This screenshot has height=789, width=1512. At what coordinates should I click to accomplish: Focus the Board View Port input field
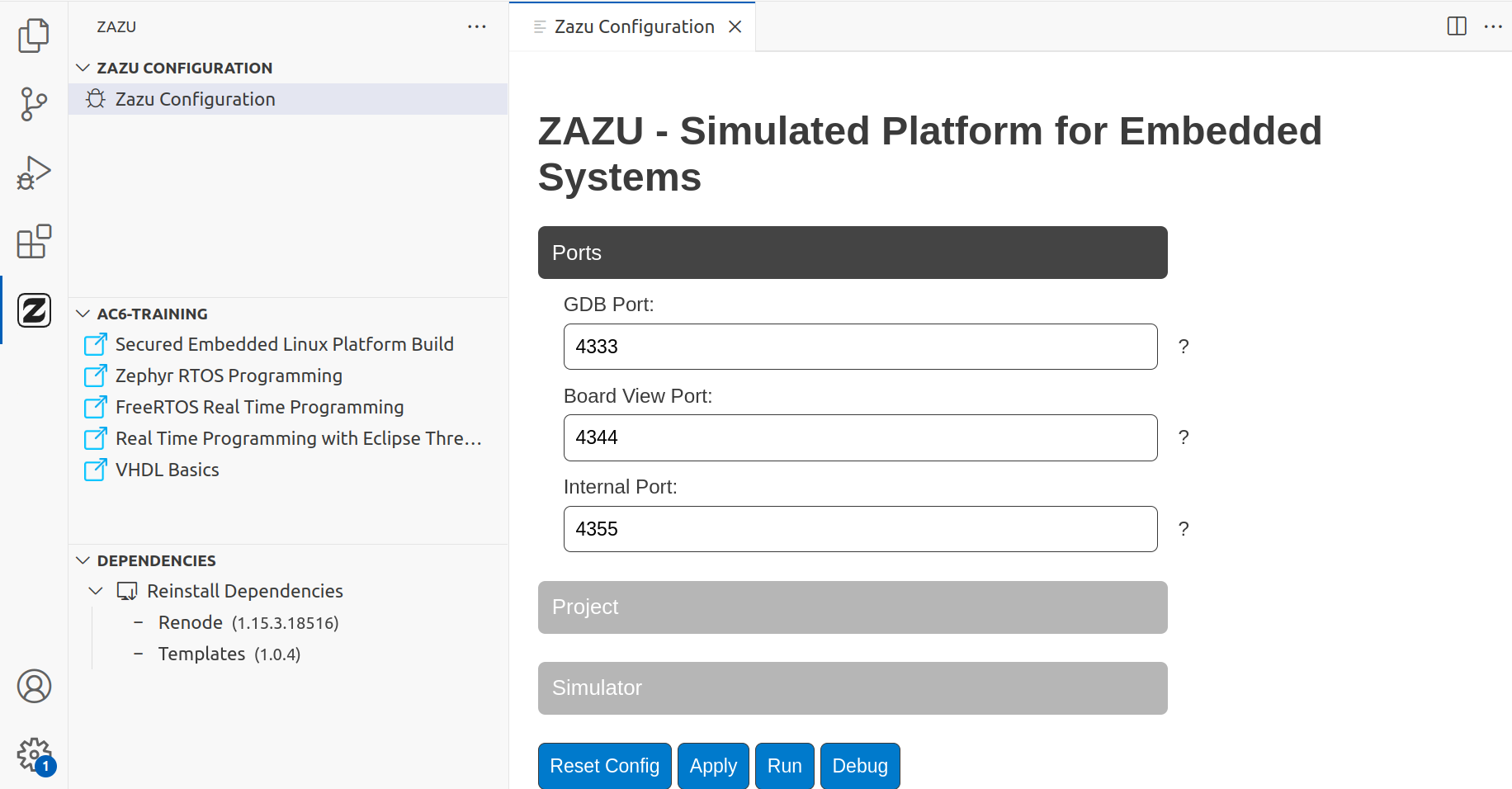pos(860,437)
